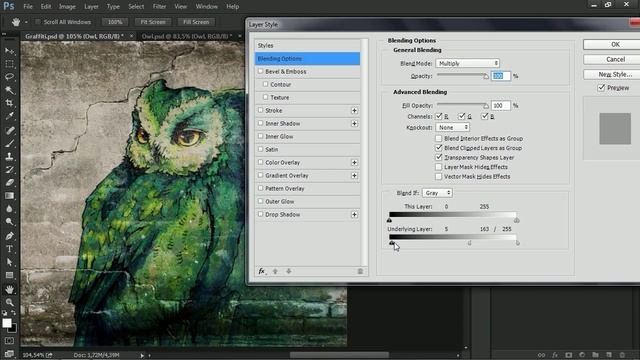This screenshot has width=640, height=360.
Task: Select the Styles list header
Action: 307,45
